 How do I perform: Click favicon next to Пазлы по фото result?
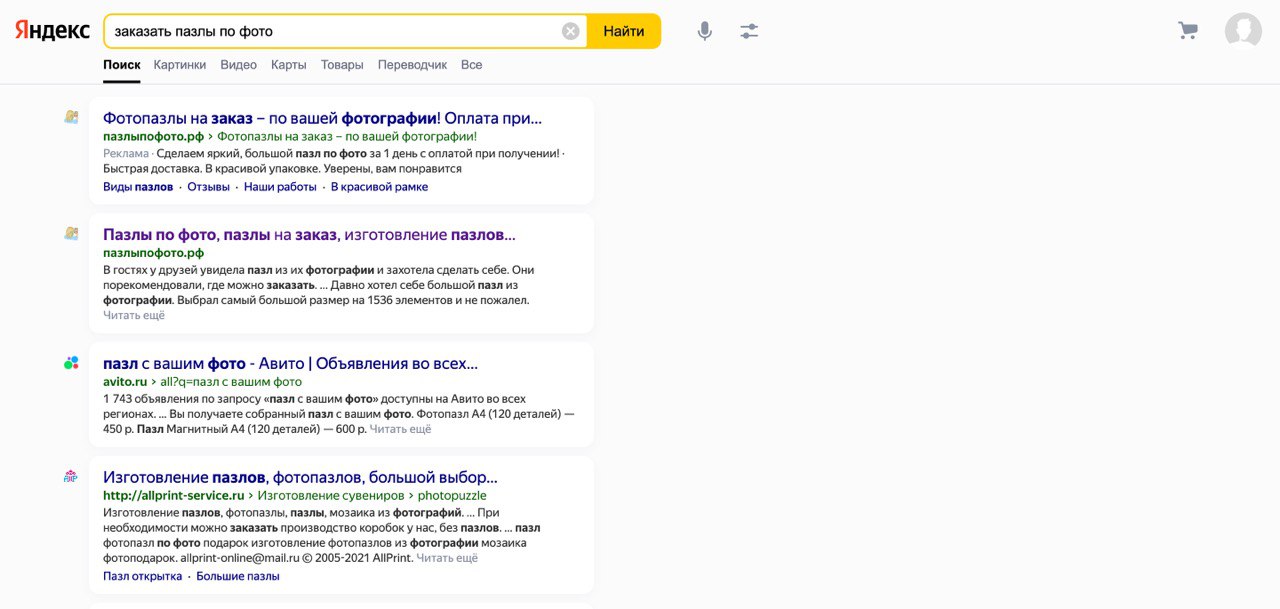(x=71, y=234)
